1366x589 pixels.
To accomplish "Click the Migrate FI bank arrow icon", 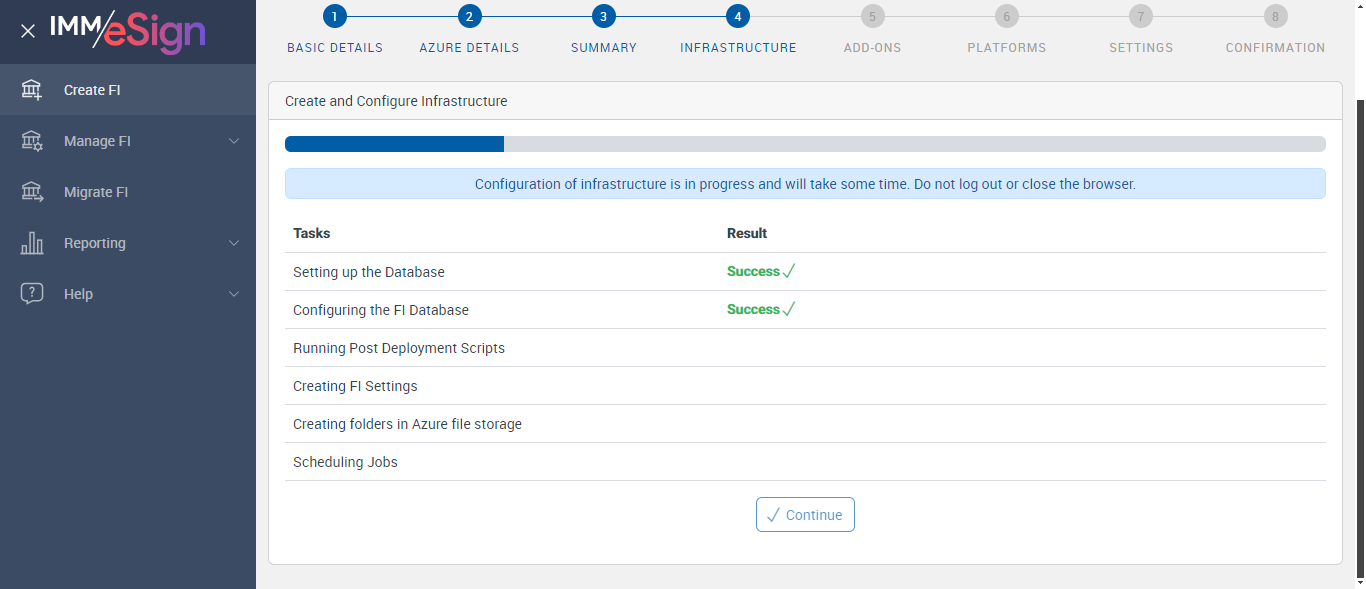I will pyautogui.click(x=32, y=192).
